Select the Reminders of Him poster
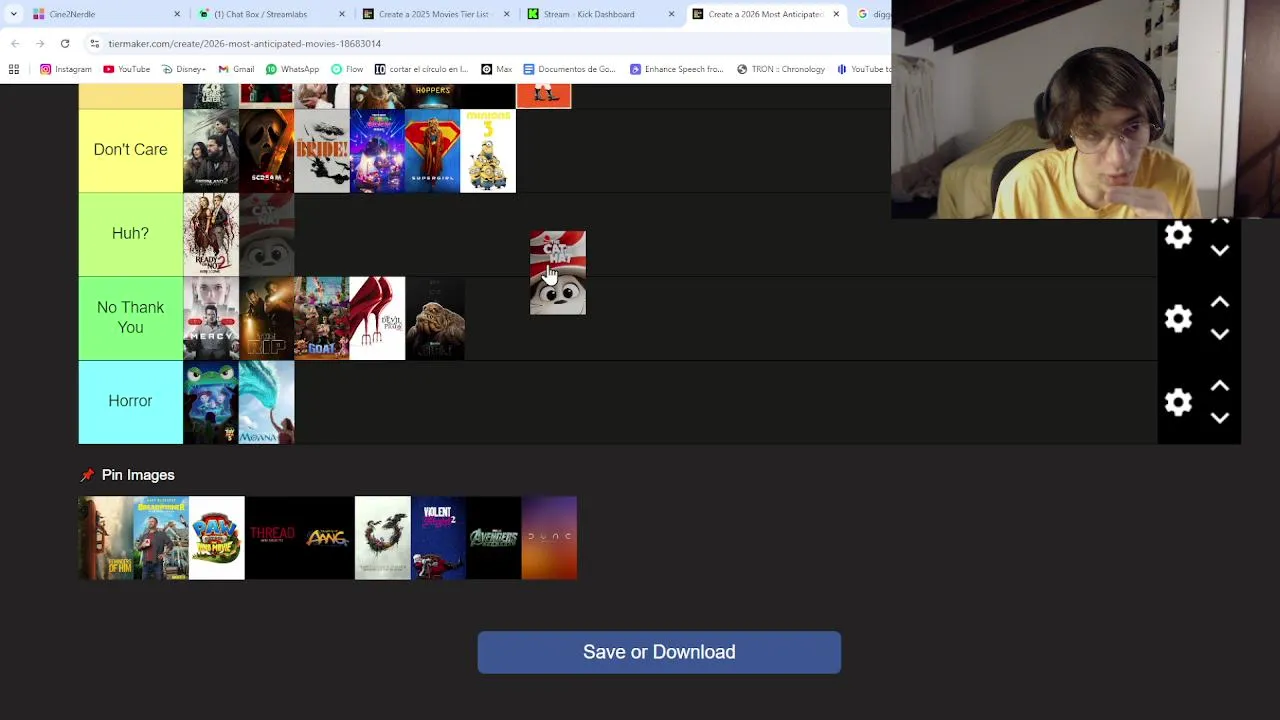The image size is (1280, 720). (106, 538)
